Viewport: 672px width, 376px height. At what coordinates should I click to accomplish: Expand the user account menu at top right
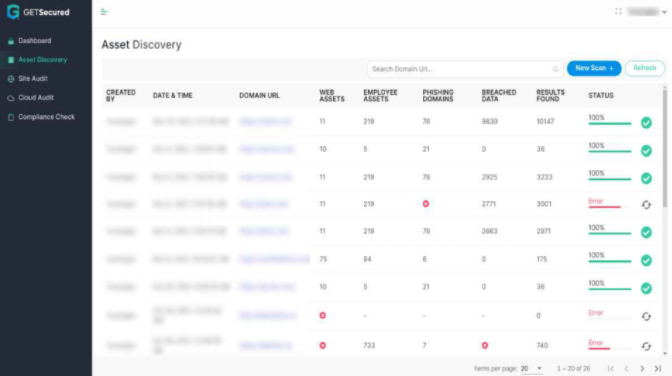coord(647,12)
